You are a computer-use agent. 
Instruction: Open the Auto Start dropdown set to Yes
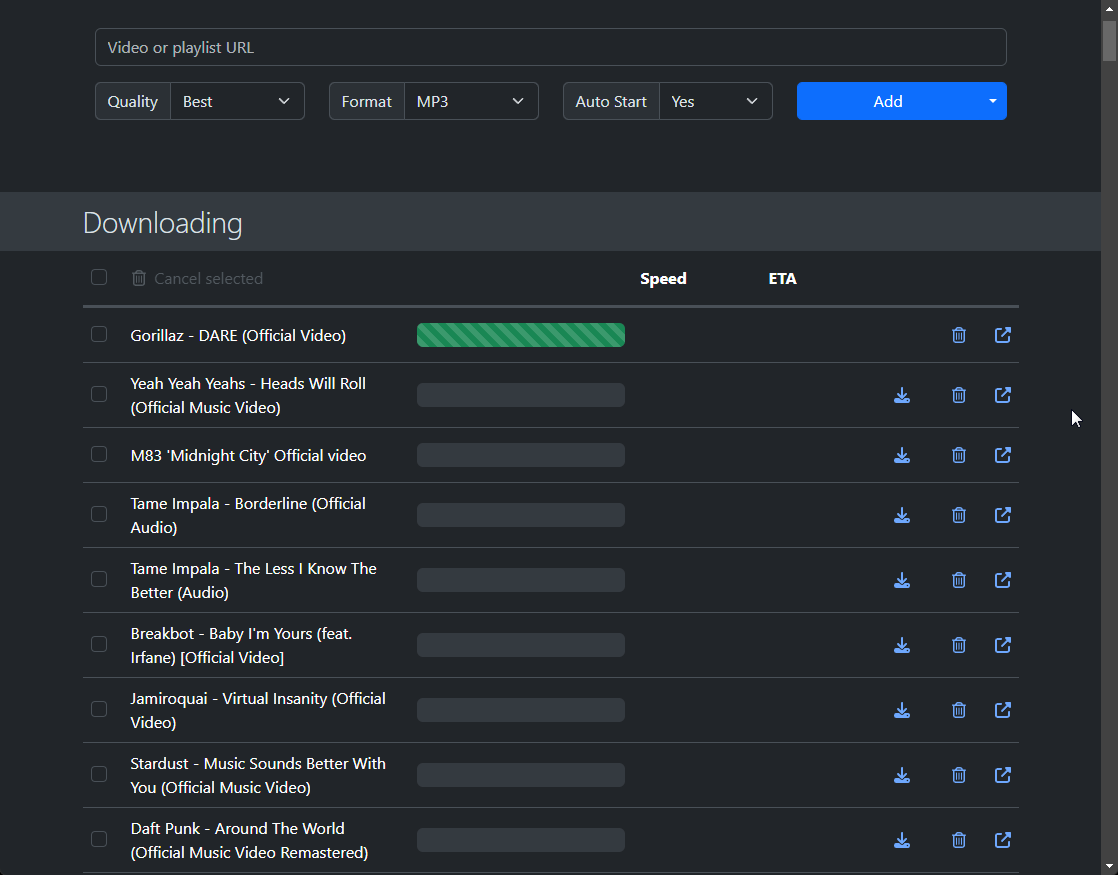[716, 101]
